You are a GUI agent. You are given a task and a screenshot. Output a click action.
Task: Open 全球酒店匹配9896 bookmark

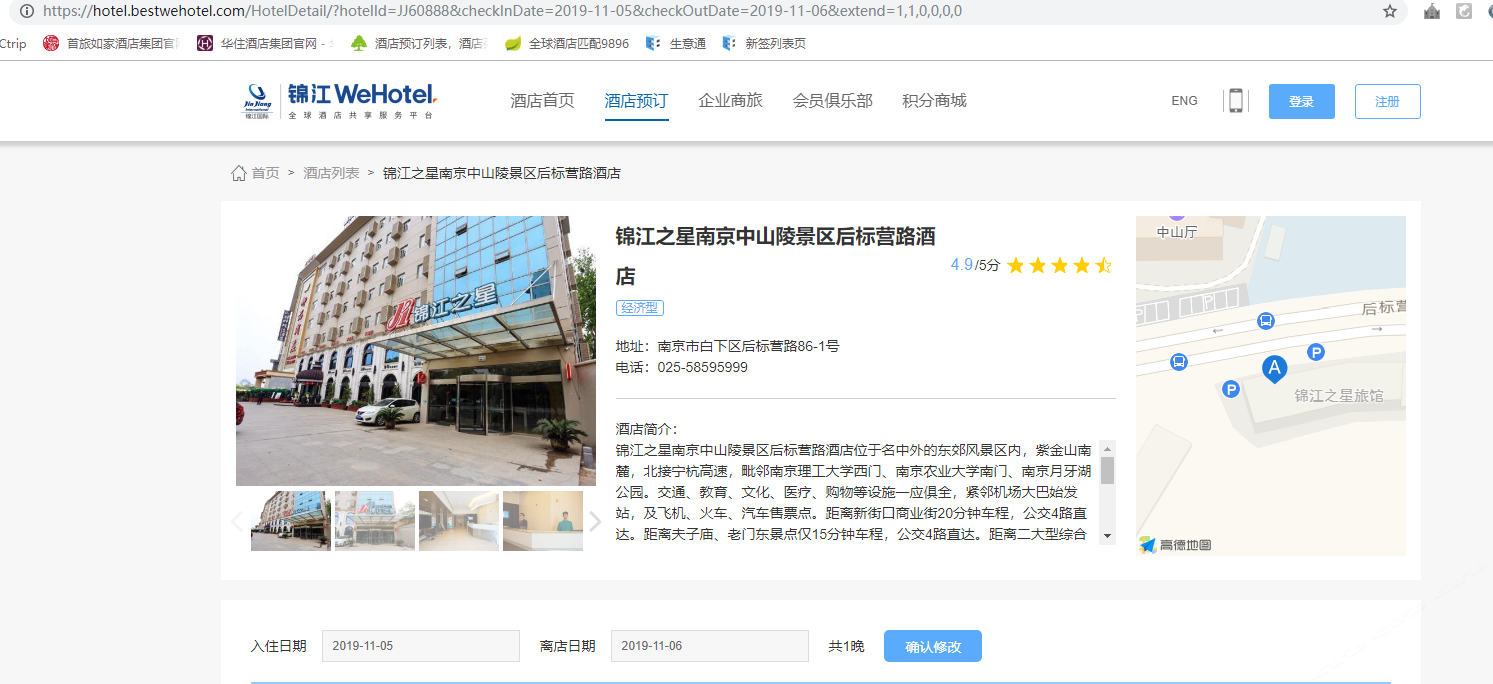pyautogui.click(x=567, y=43)
